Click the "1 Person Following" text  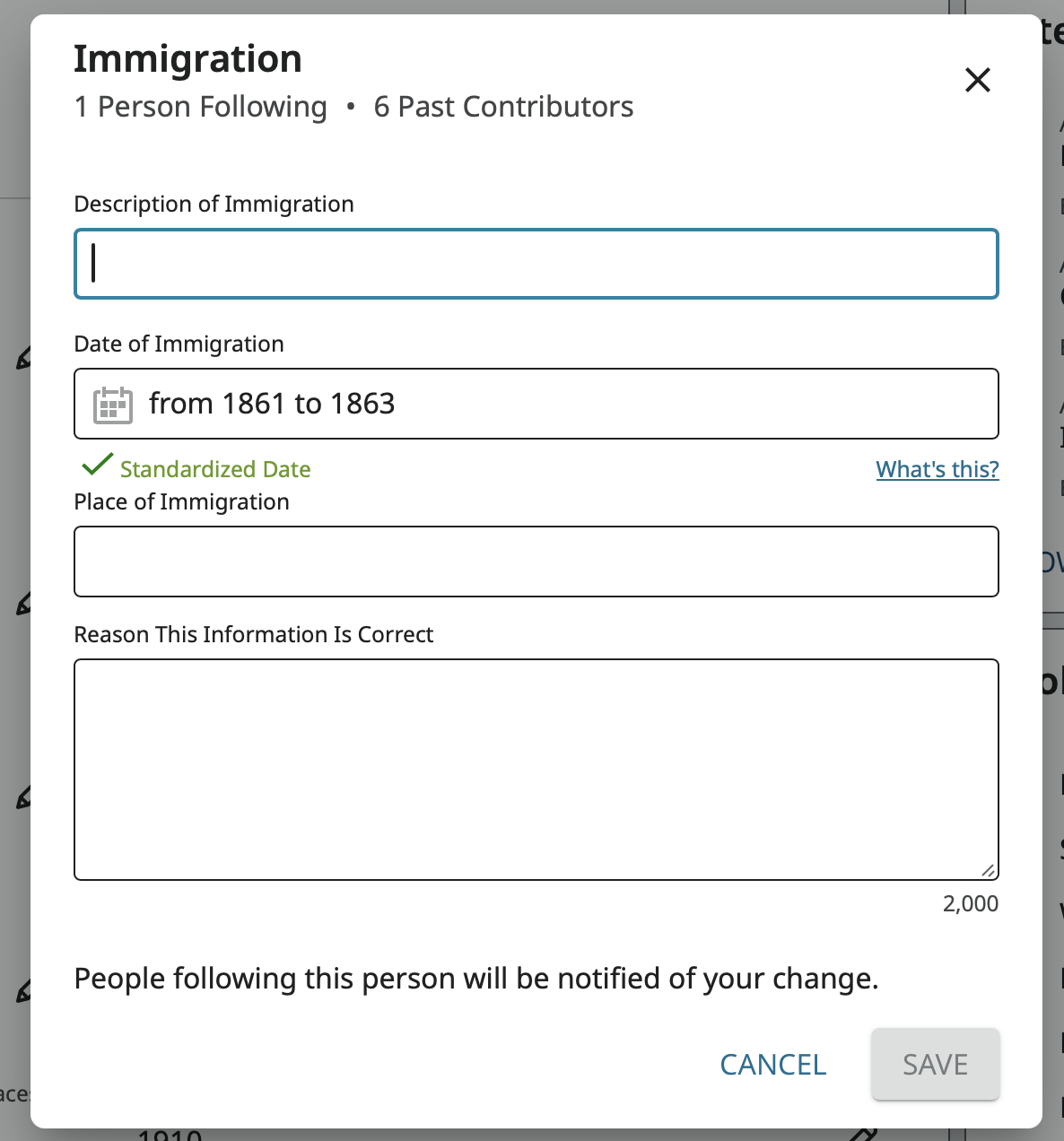(200, 106)
